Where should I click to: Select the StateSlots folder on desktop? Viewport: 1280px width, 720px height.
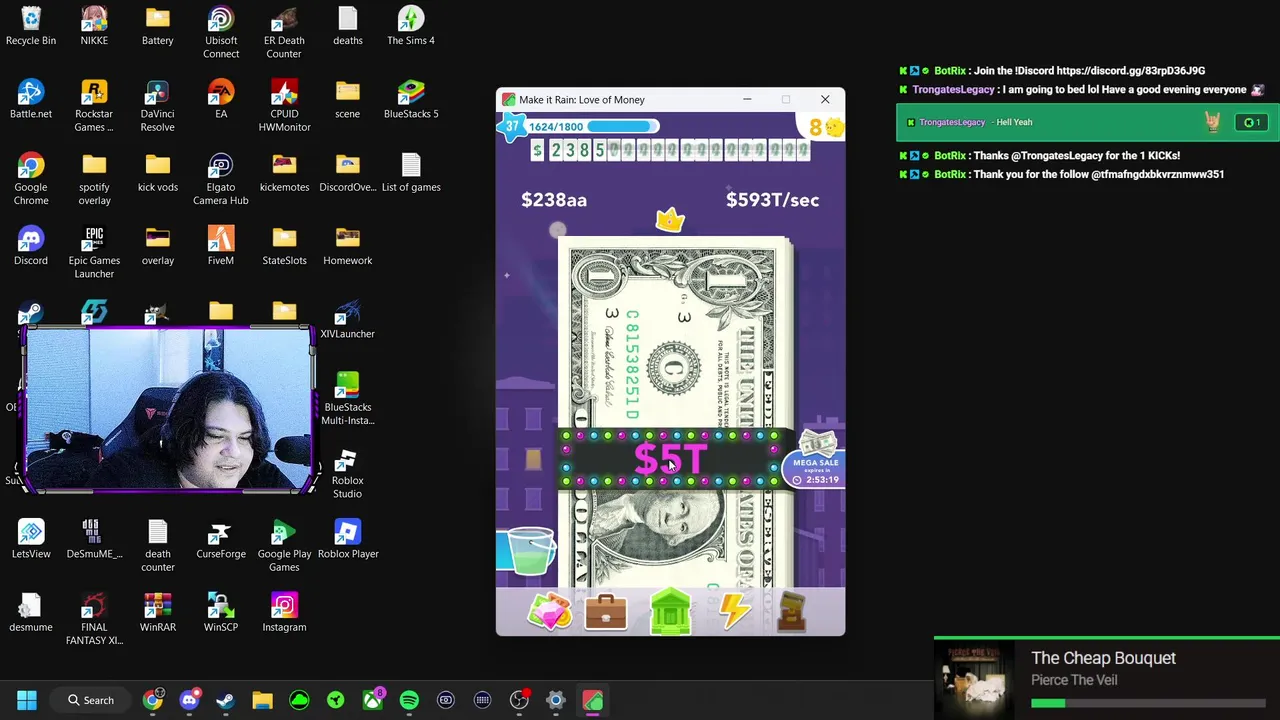coord(284,245)
